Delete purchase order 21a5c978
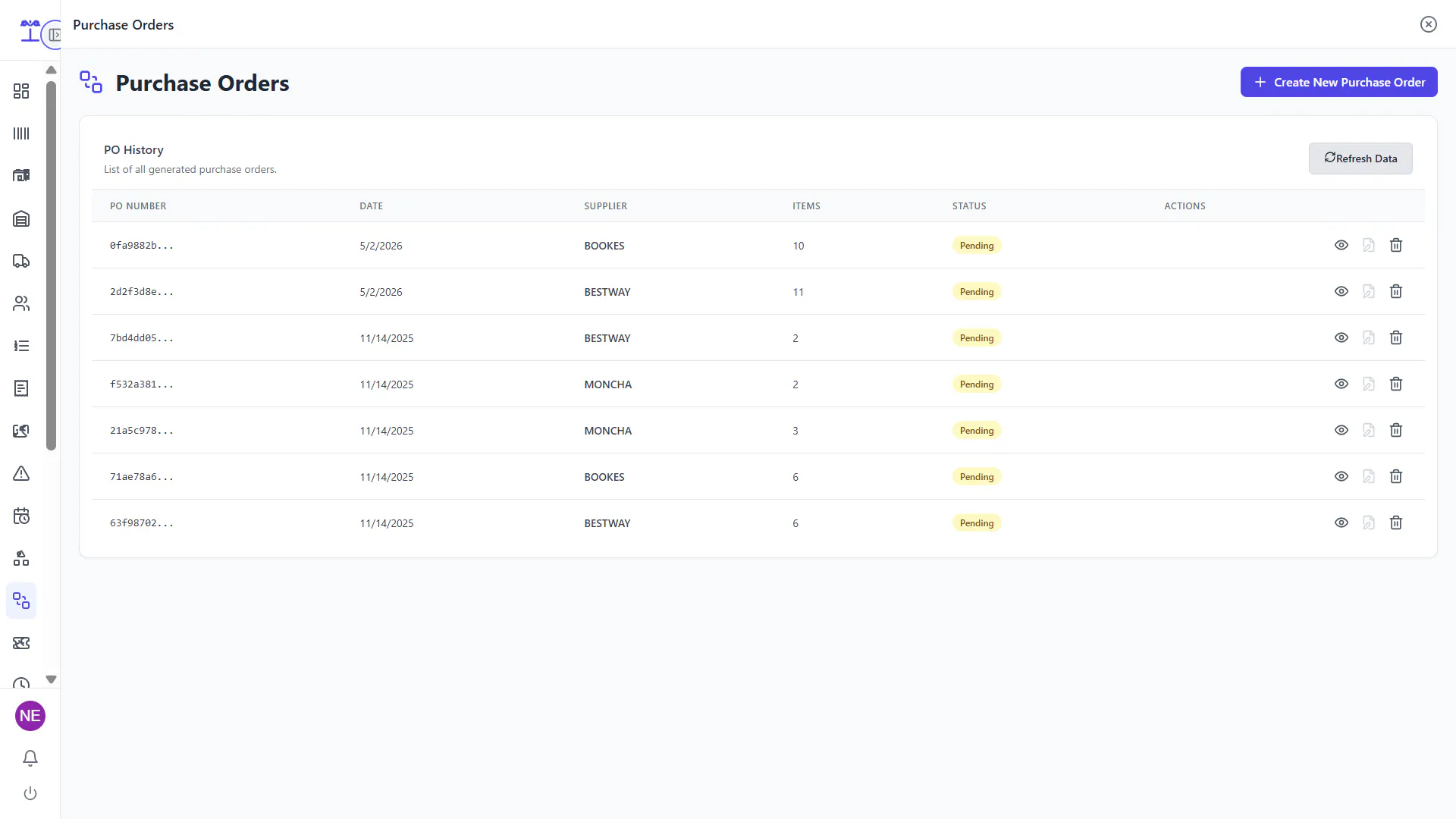Image resolution: width=1456 pixels, height=819 pixels. coord(1396,430)
